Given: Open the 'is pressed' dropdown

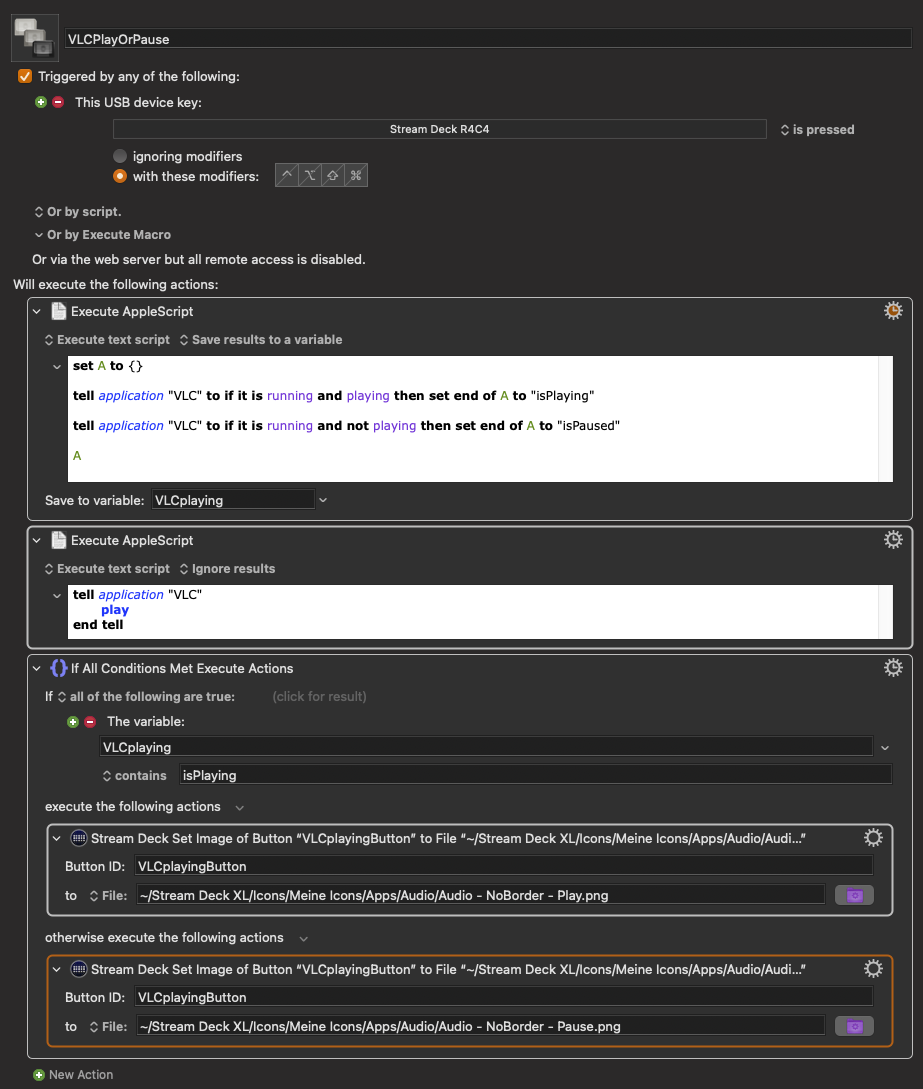Looking at the screenshot, I should (x=817, y=129).
